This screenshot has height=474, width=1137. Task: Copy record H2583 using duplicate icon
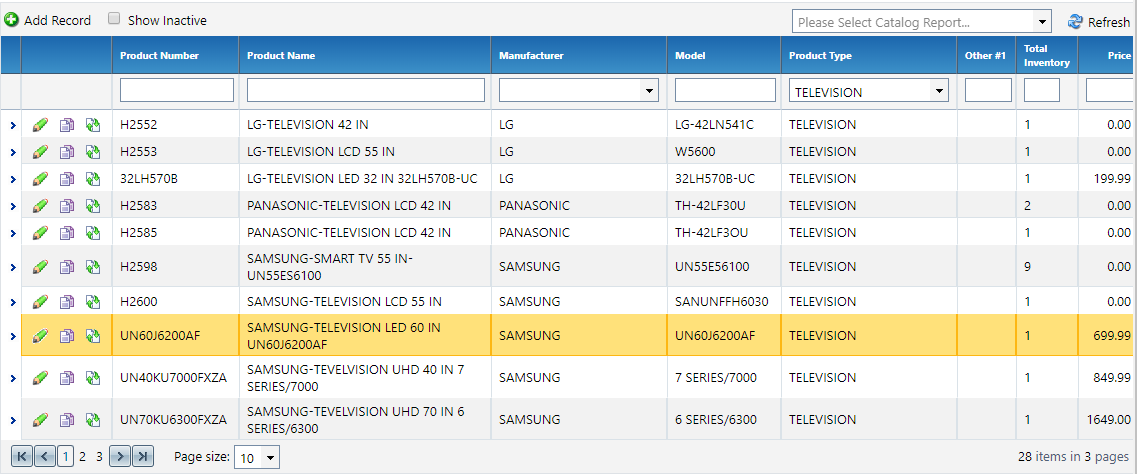[67, 206]
